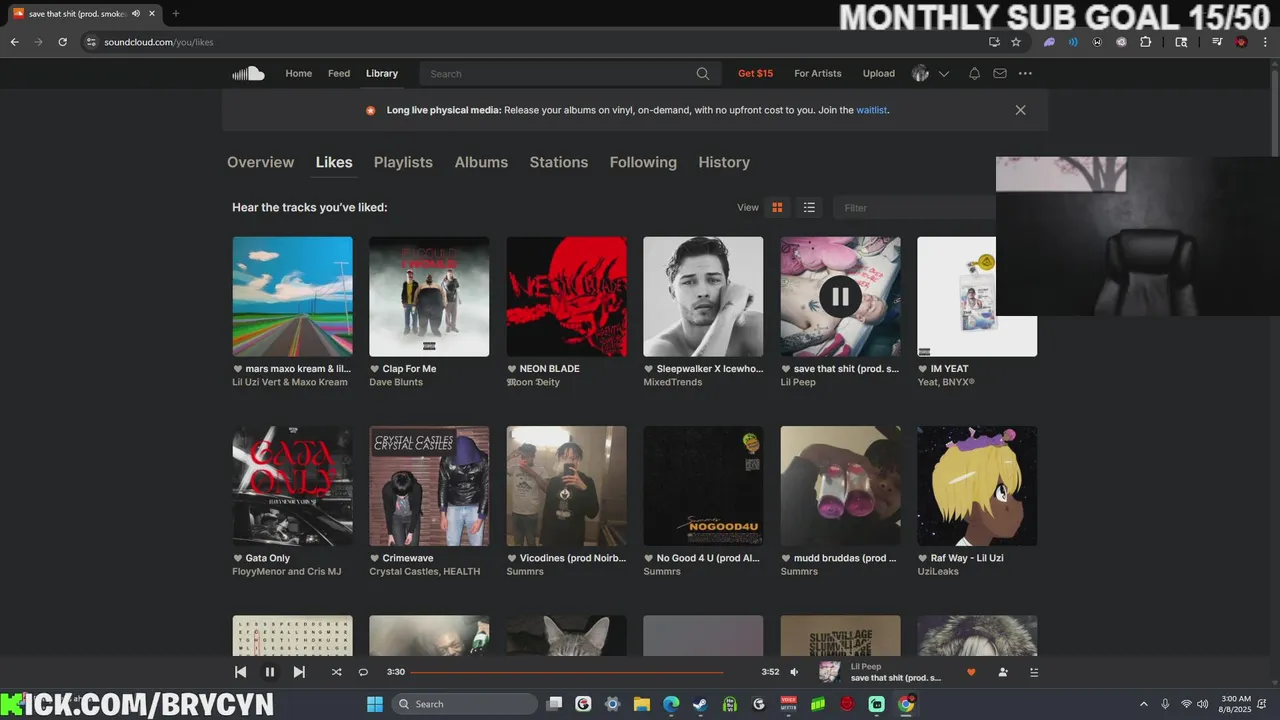Click the Filter input field

915,208
